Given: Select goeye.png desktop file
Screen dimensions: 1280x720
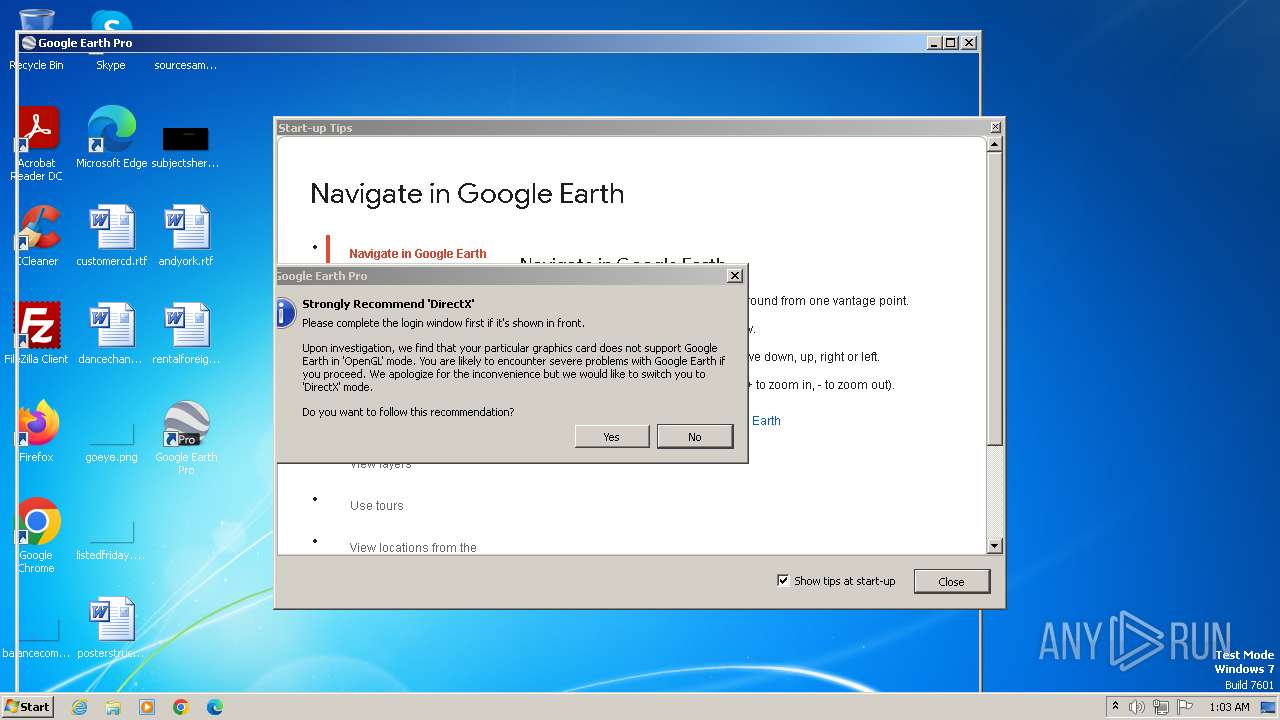Looking at the screenshot, I should coord(111,440).
